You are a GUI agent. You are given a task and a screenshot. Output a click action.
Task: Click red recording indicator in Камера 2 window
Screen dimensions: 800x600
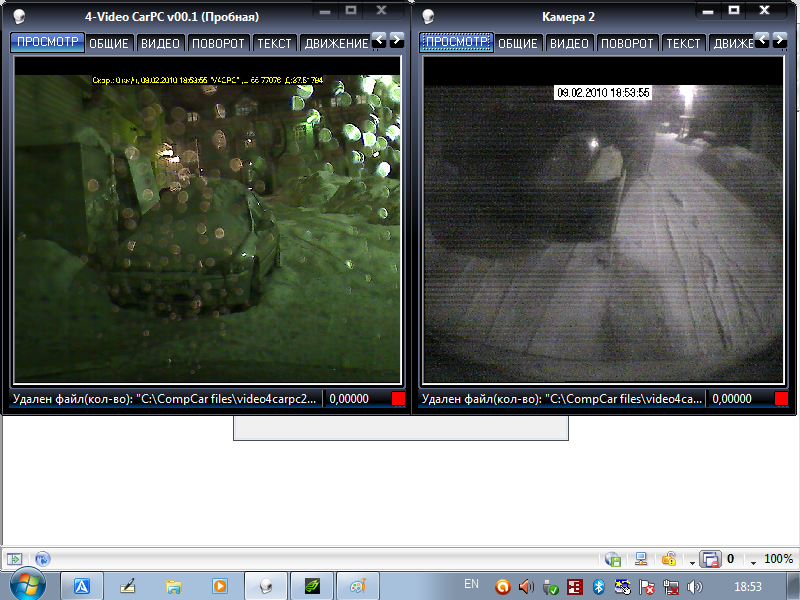tap(781, 399)
